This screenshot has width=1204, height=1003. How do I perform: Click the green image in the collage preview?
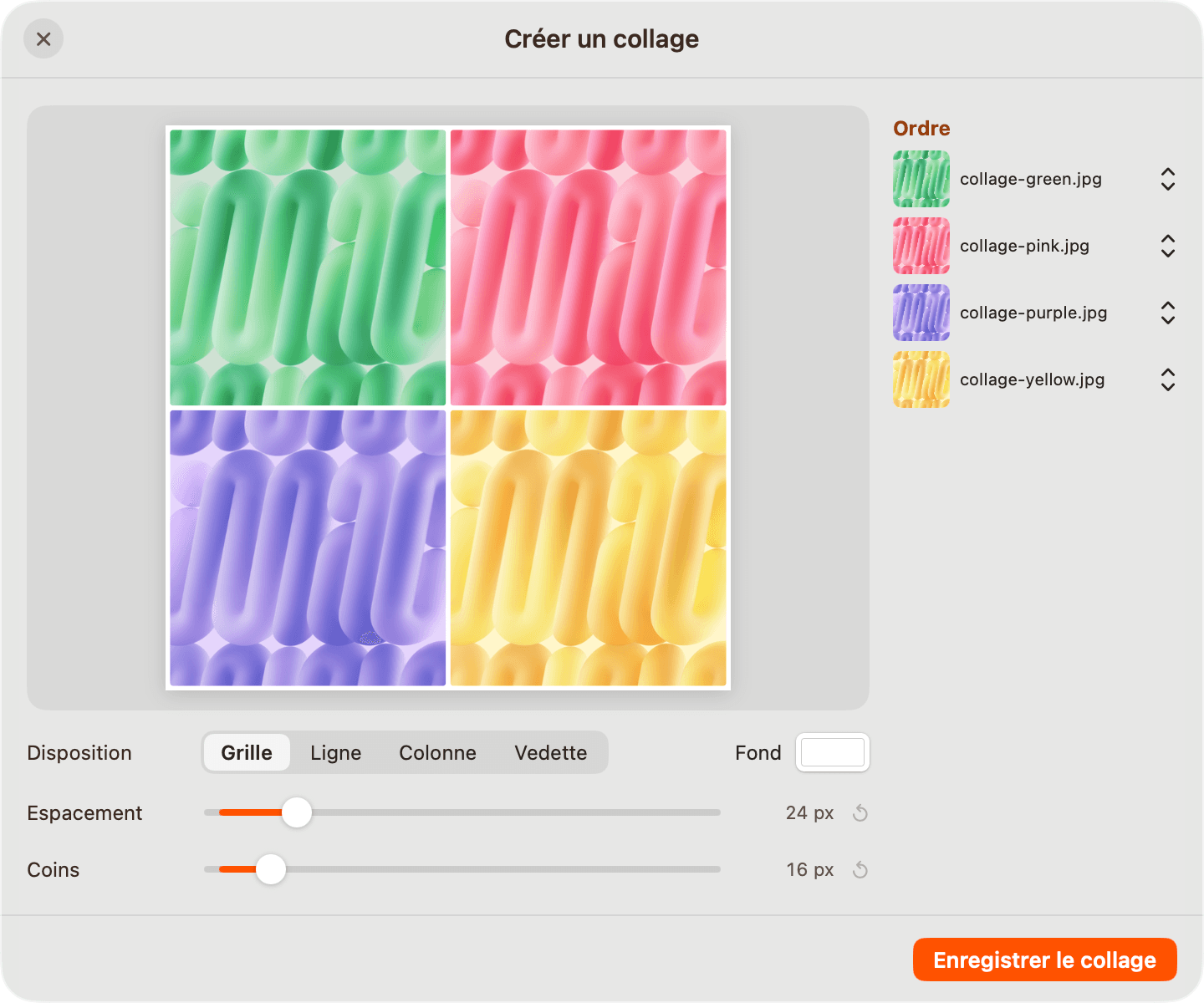tap(308, 267)
